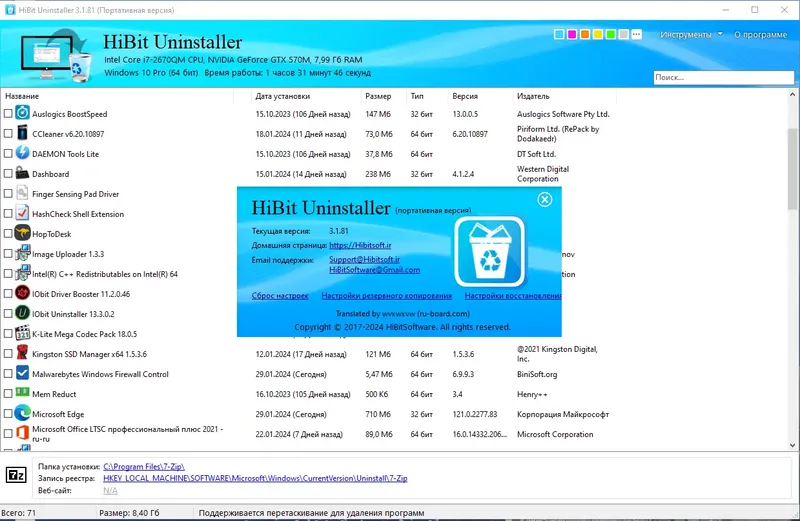Screen dimensions: 800x521
Task: Open the Инструменты dropdown menu
Action: 691,34
